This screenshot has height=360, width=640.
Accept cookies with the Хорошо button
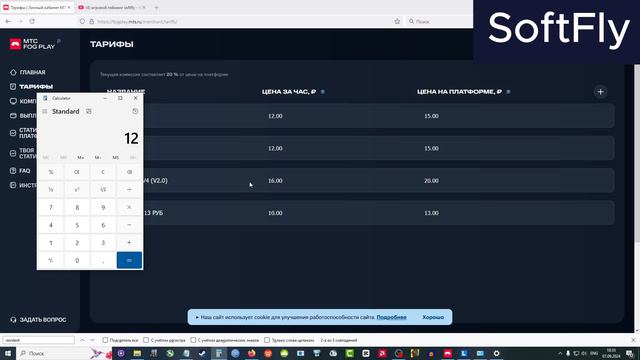coord(433,317)
